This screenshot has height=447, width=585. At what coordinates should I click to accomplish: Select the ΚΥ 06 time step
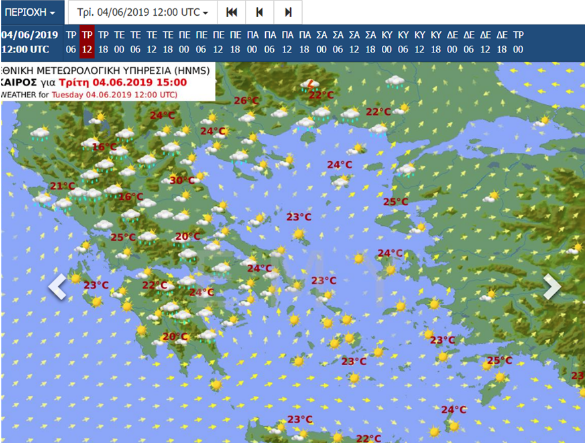pyautogui.click(x=403, y=42)
